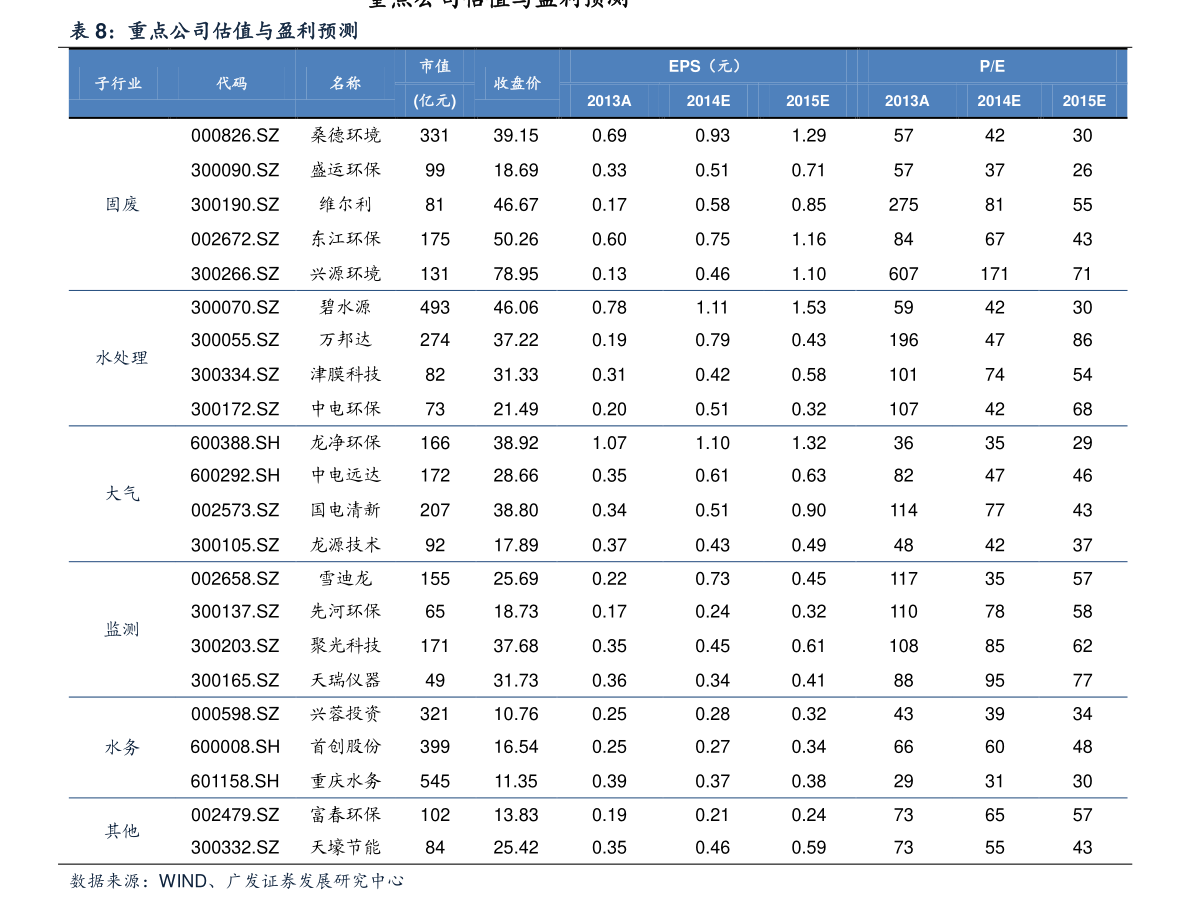Click the 2014E header under EPS
The width and height of the screenshot is (1191, 911).
tap(707, 101)
